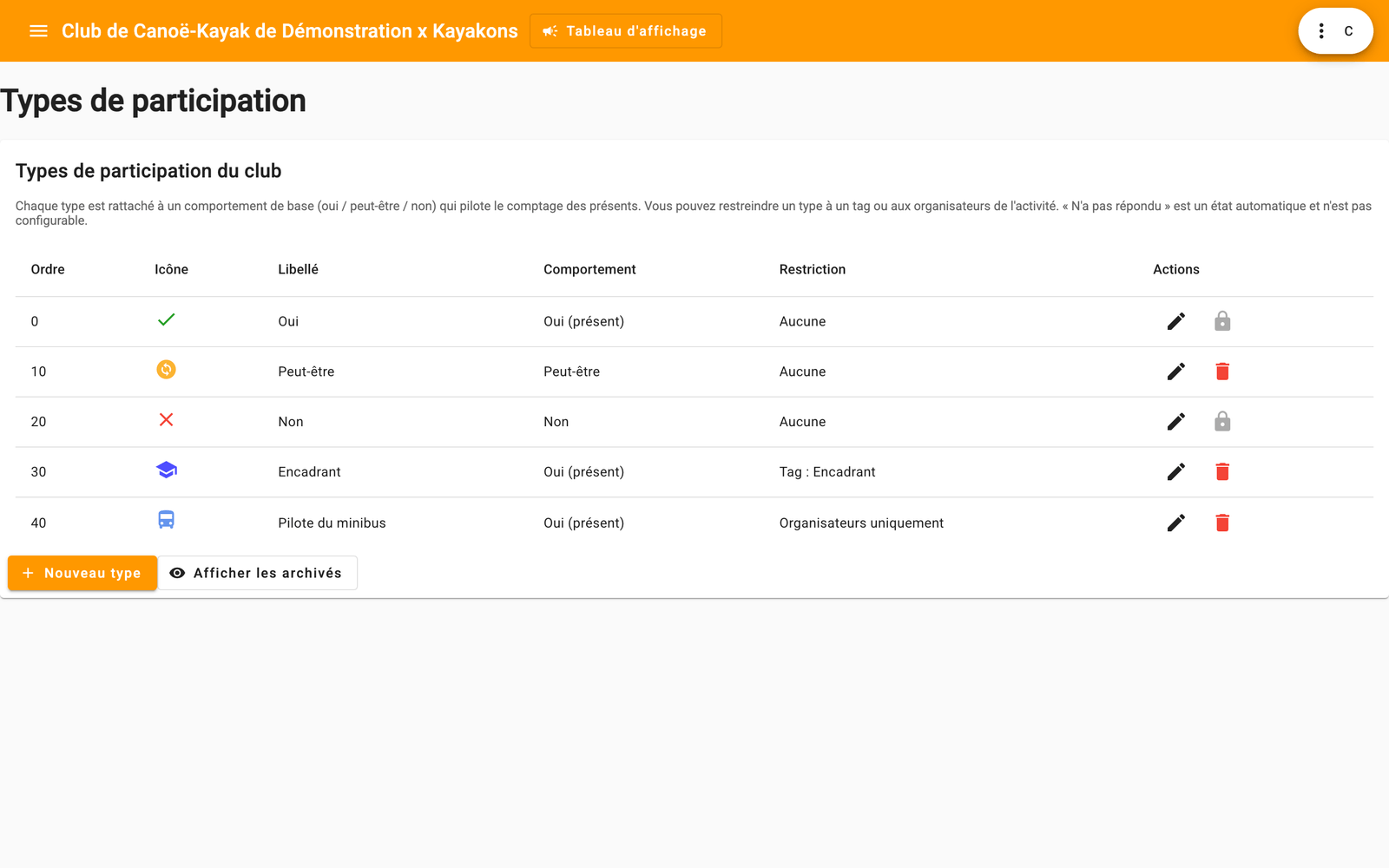Click the red cross icon for Non
The image size is (1389, 868).
166,420
